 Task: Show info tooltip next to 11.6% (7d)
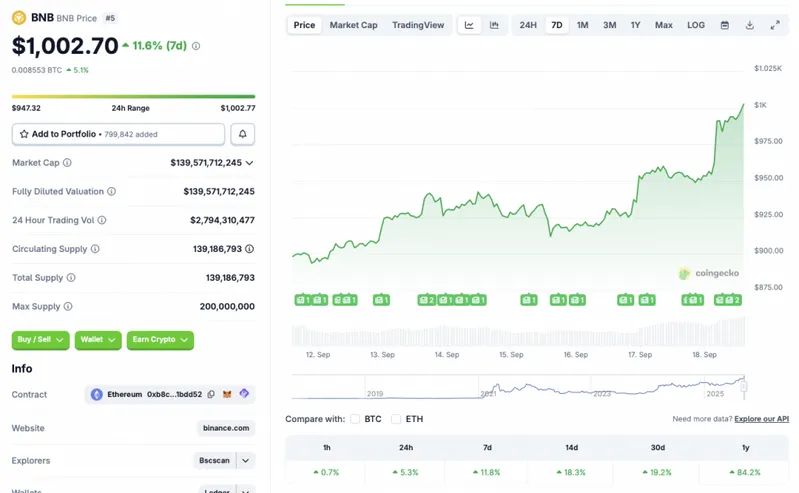(196, 46)
